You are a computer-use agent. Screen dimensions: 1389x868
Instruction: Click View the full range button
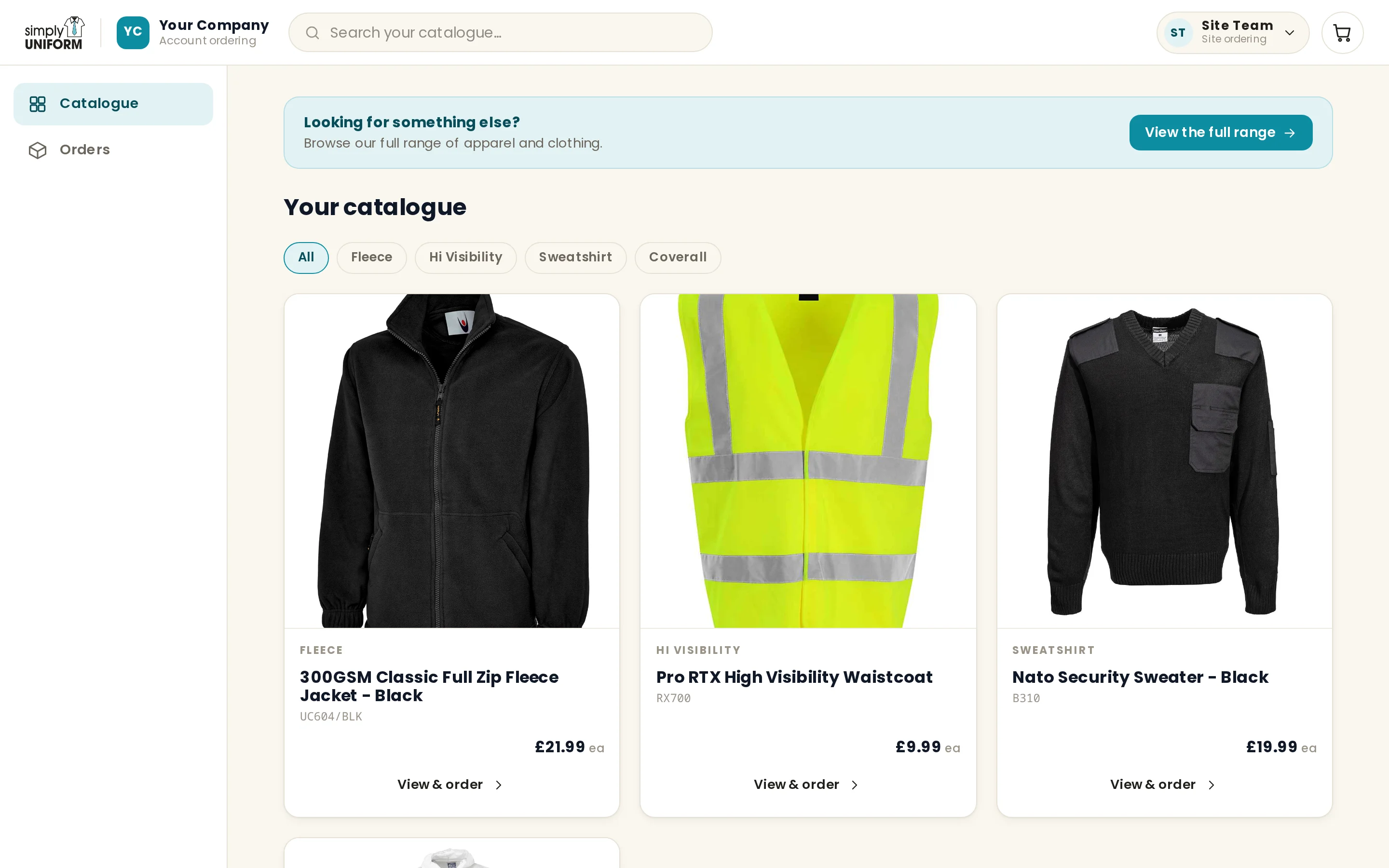coord(1220,133)
